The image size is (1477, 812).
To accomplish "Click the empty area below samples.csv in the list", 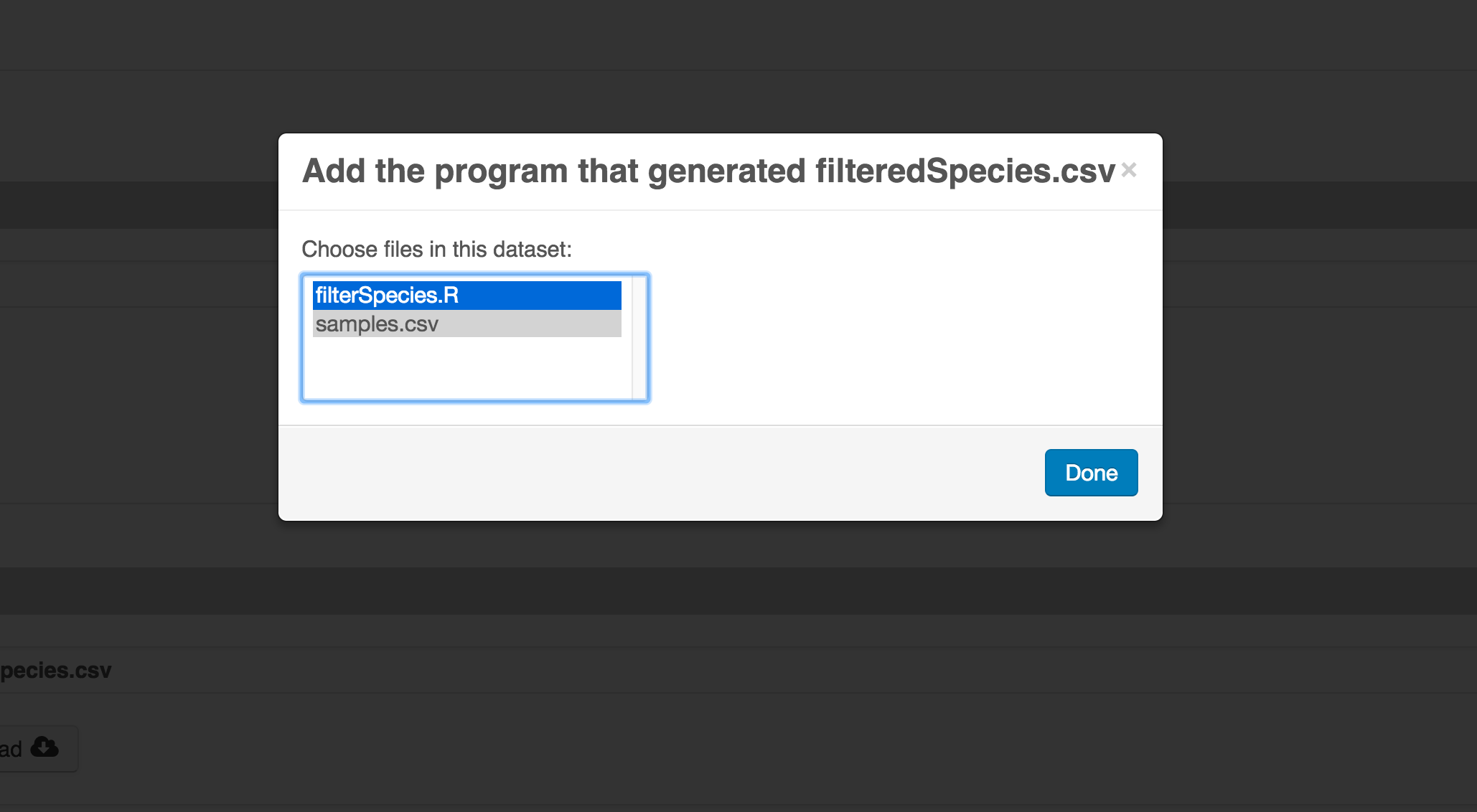I will click(467, 367).
